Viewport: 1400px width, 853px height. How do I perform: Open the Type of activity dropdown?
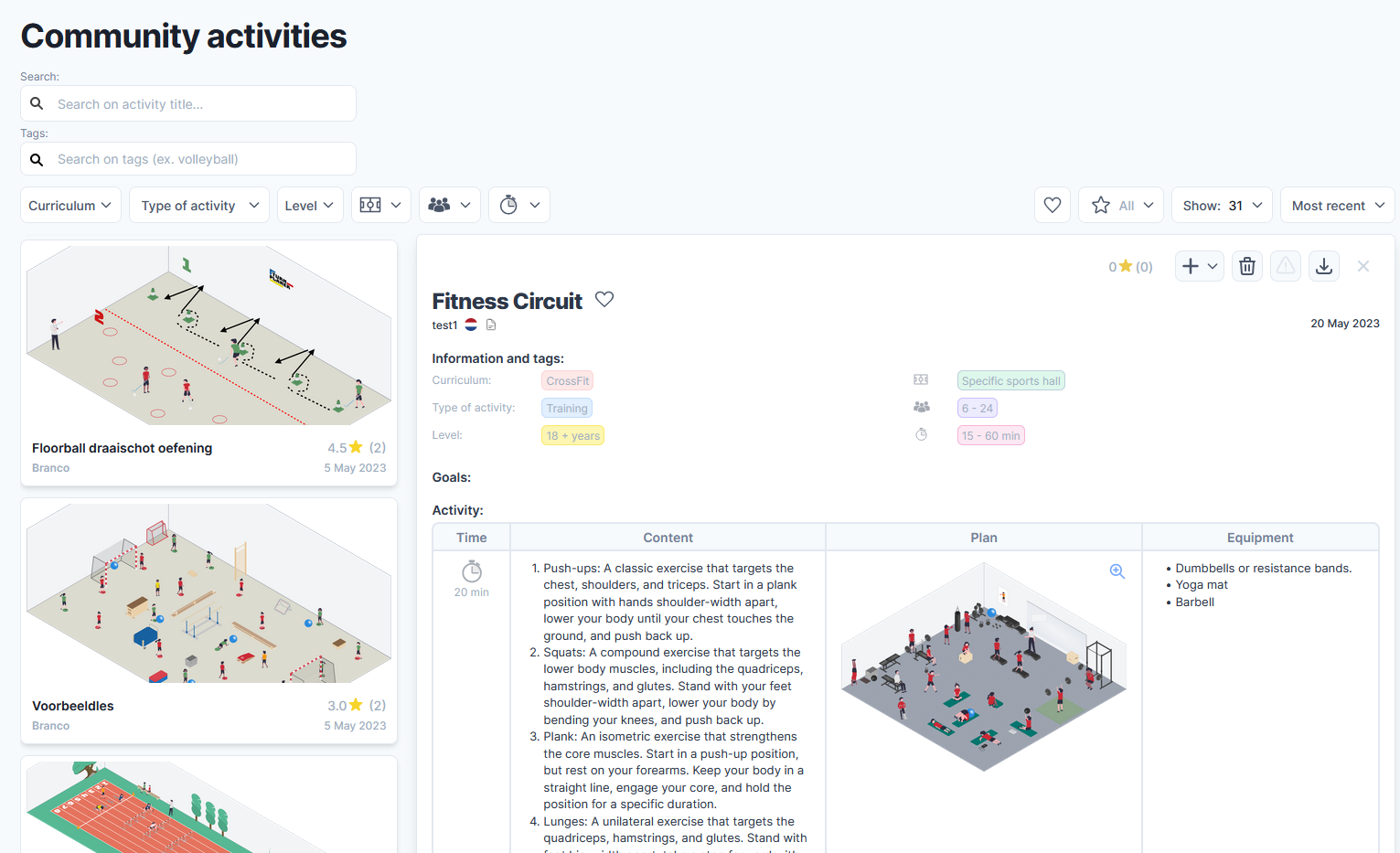click(198, 204)
